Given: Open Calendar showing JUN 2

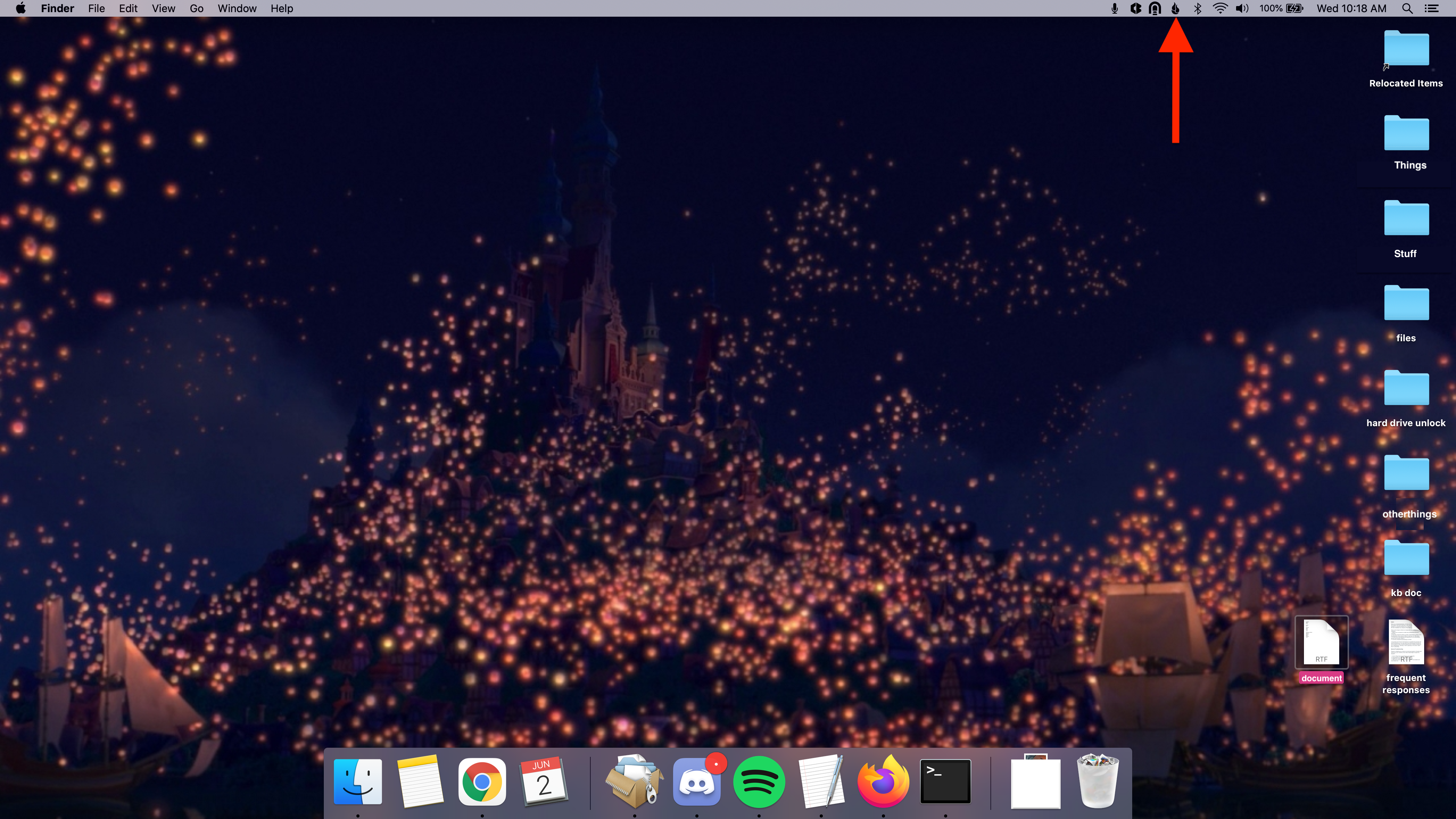Looking at the screenshot, I should (544, 782).
